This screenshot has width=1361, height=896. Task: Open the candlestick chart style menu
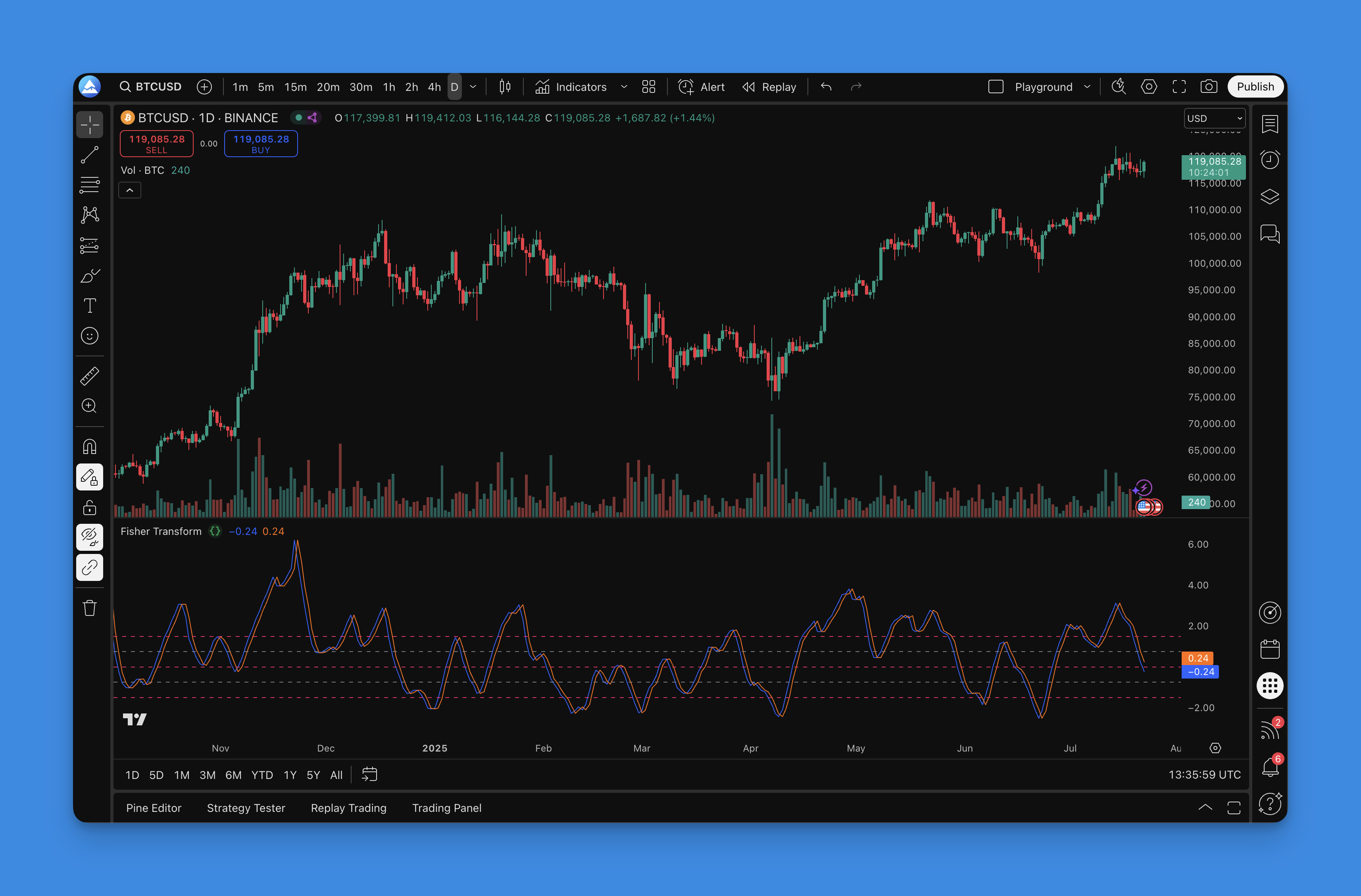(x=504, y=87)
